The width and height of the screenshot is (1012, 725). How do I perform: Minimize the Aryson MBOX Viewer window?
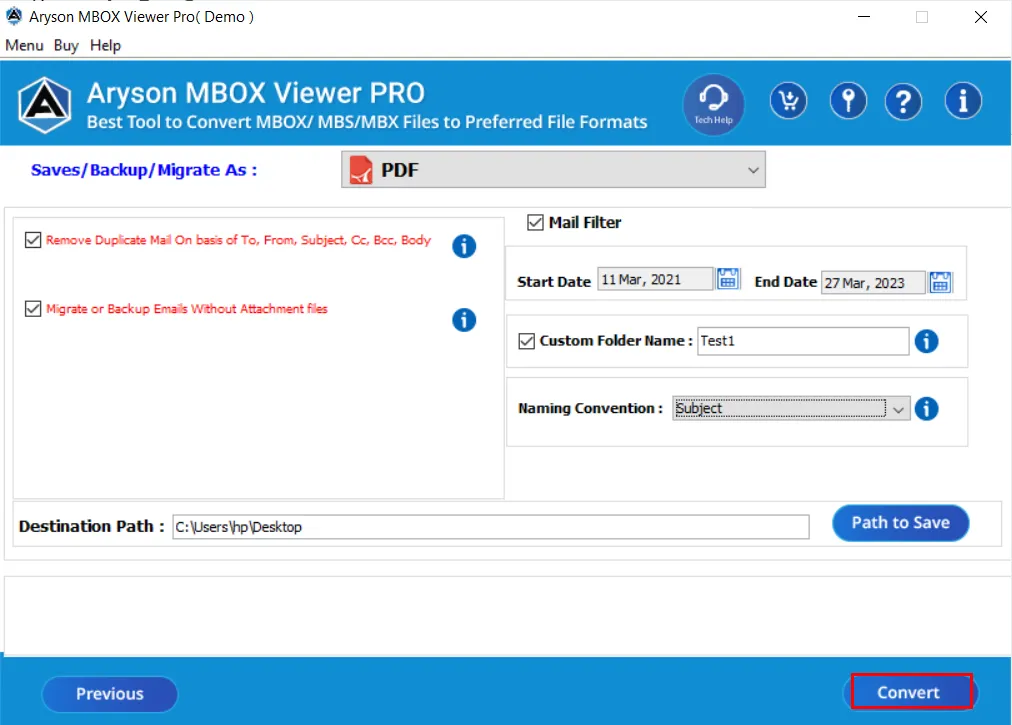coord(864,17)
